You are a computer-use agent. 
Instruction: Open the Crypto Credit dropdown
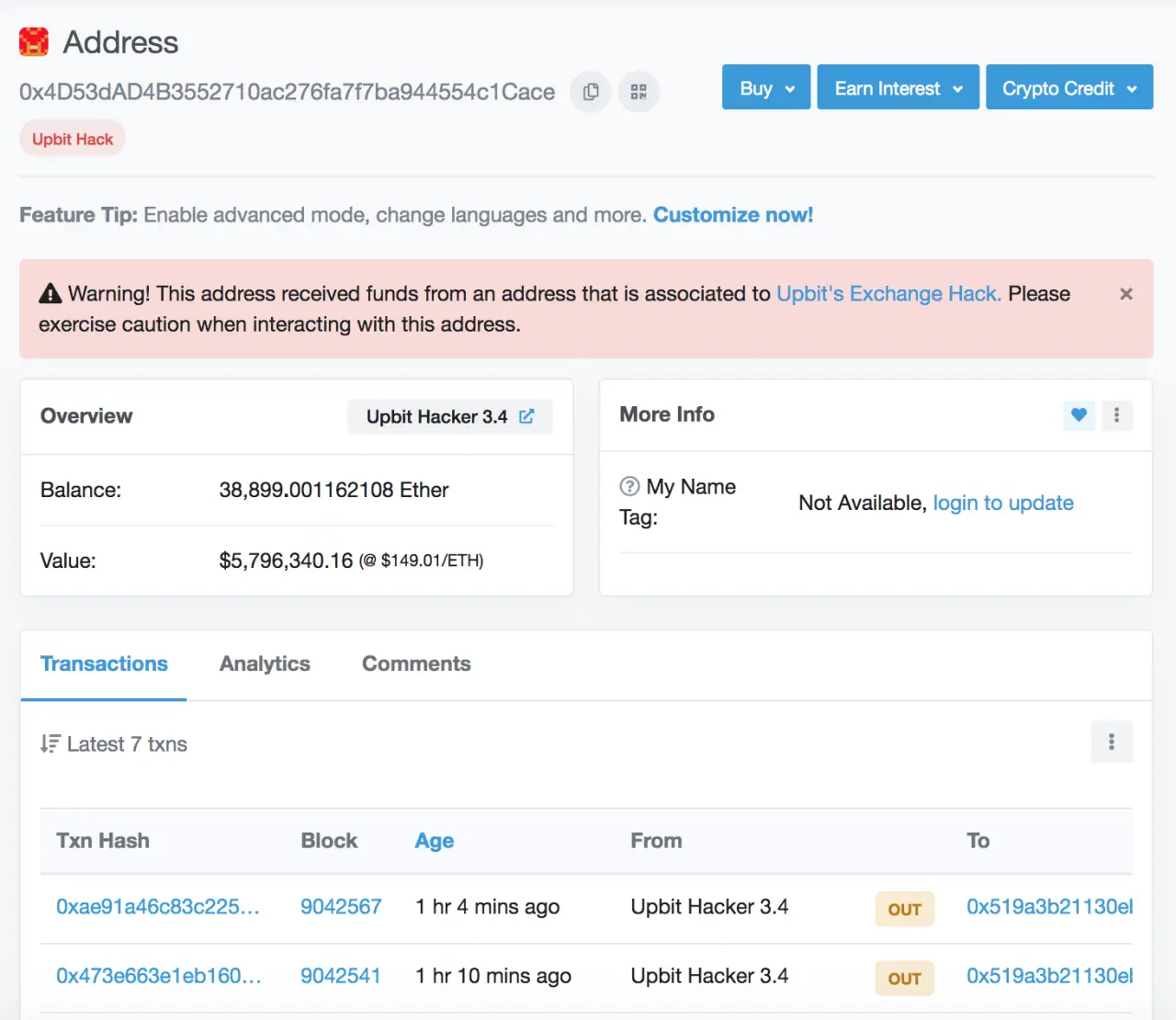point(1069,88)
